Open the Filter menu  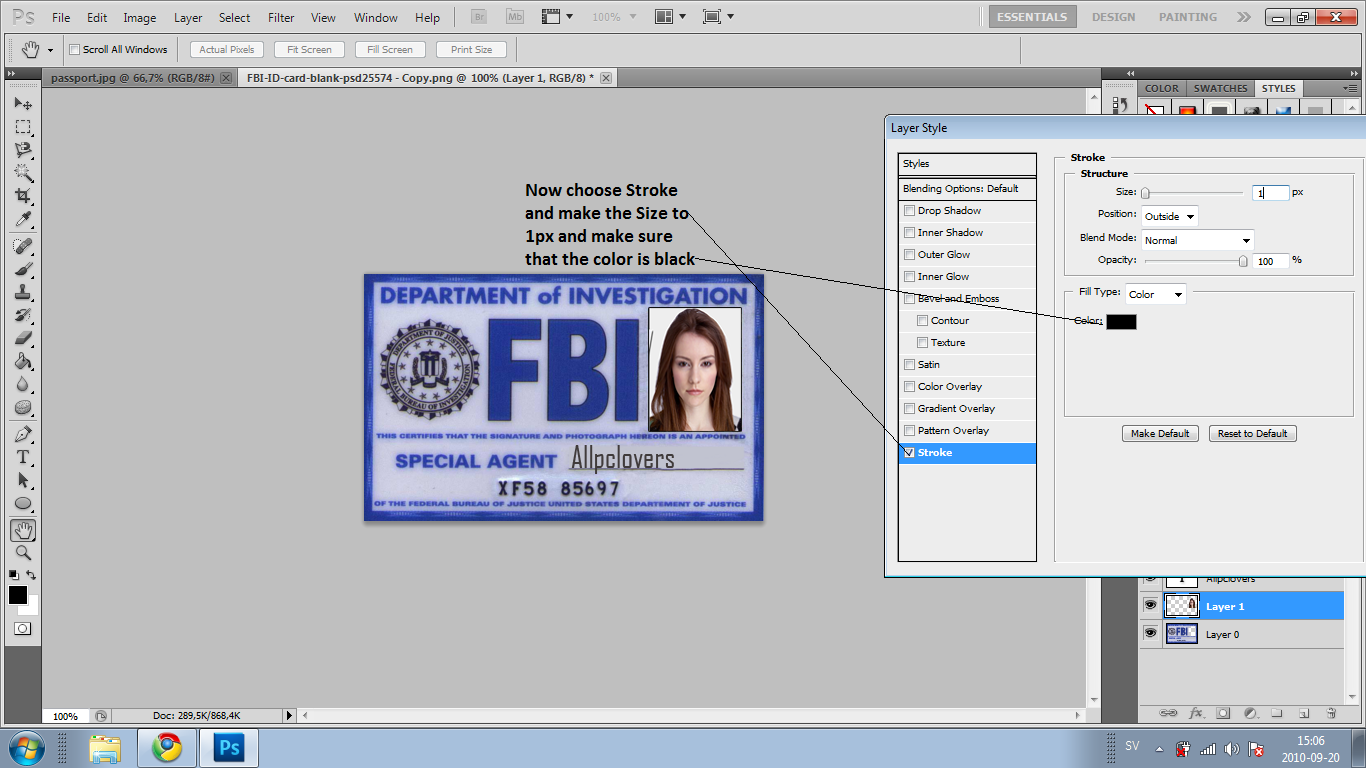pos(281,18)
